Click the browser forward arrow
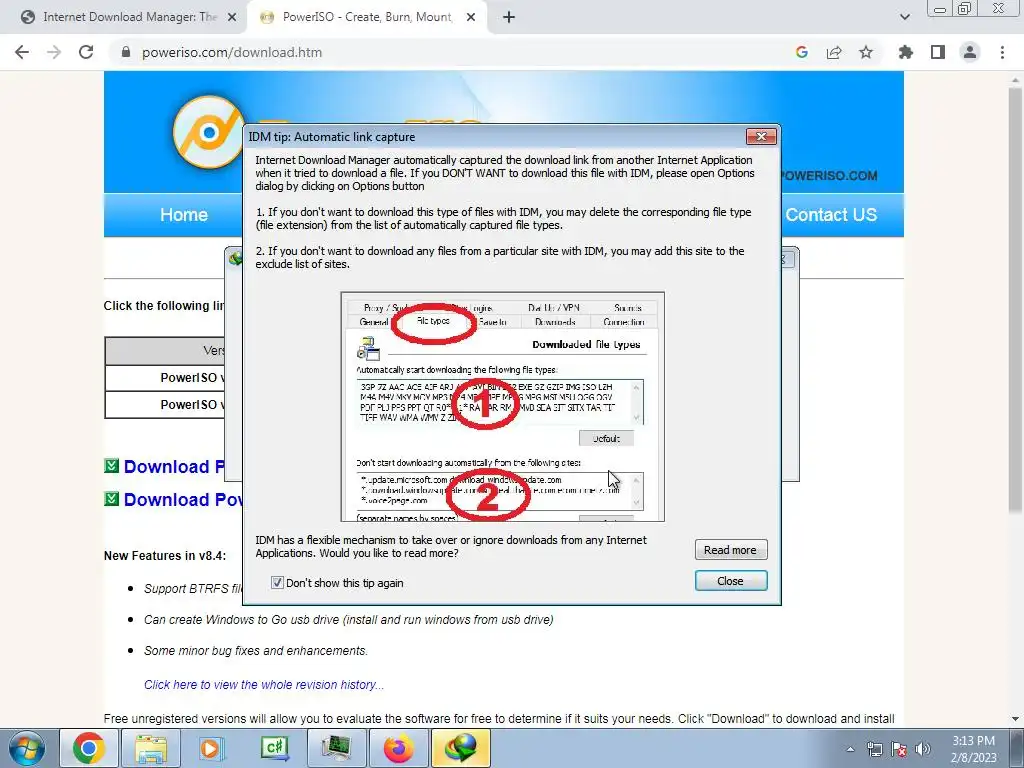This screenshot has width=1024, height=768. pyautogui.click(x=54, y=52)
